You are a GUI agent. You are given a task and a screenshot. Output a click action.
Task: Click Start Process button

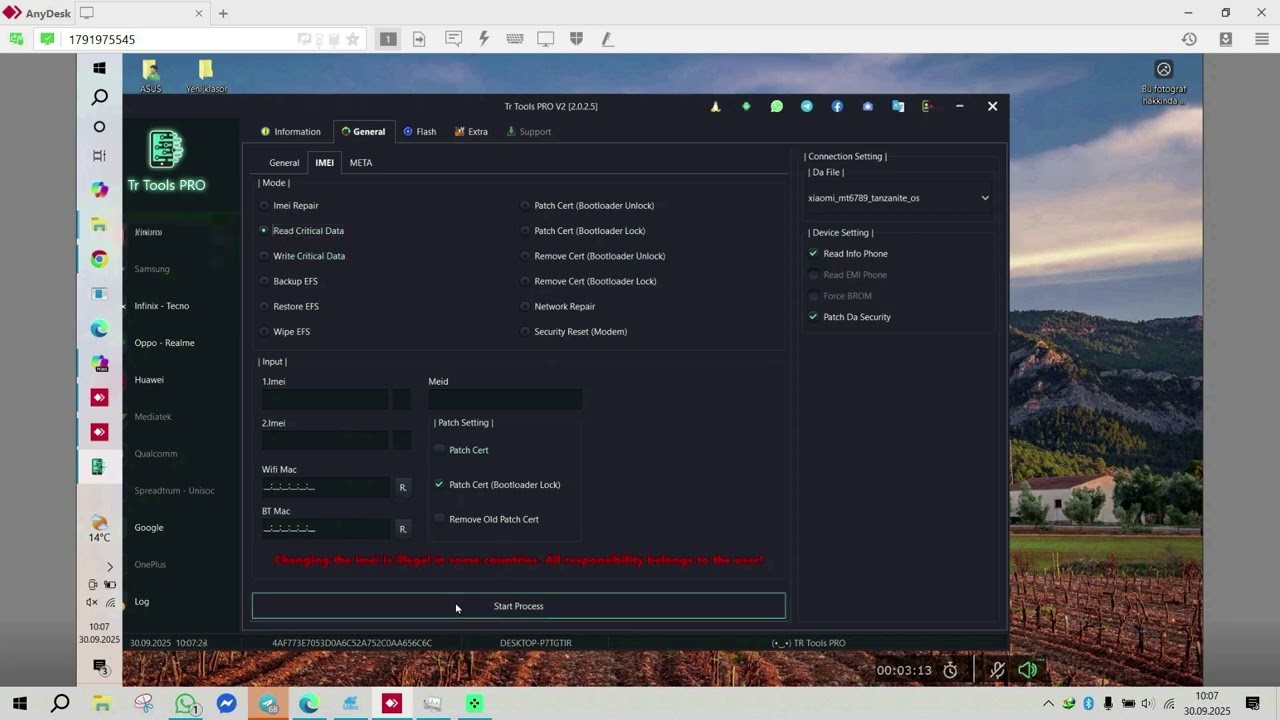pyautogui.click(x=519, y=606)
